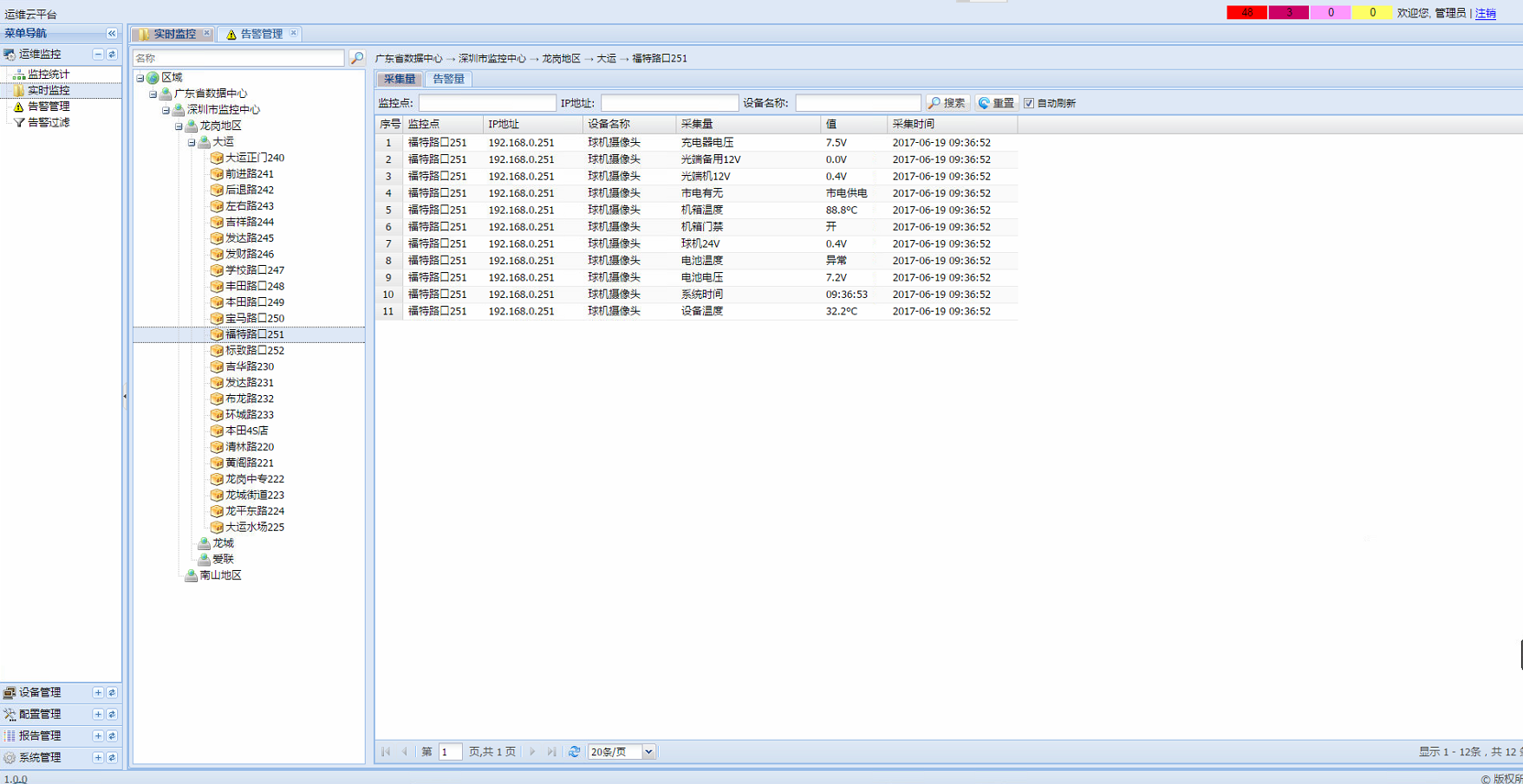Sort by the 采集时间 column header
This screenshot has width=1523, height=784.
point(952,125)
